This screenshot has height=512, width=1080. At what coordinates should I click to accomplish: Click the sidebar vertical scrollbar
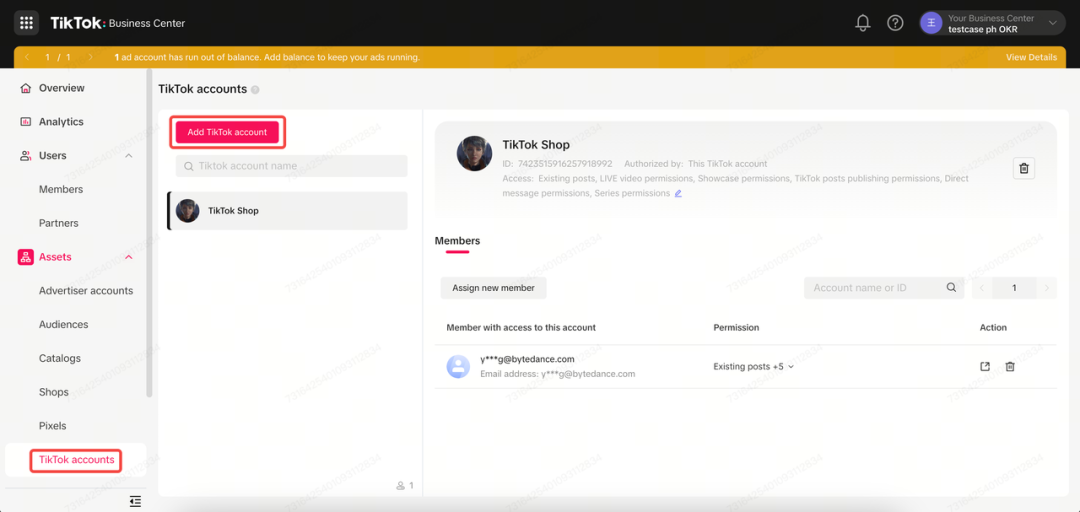click(149, 234)
